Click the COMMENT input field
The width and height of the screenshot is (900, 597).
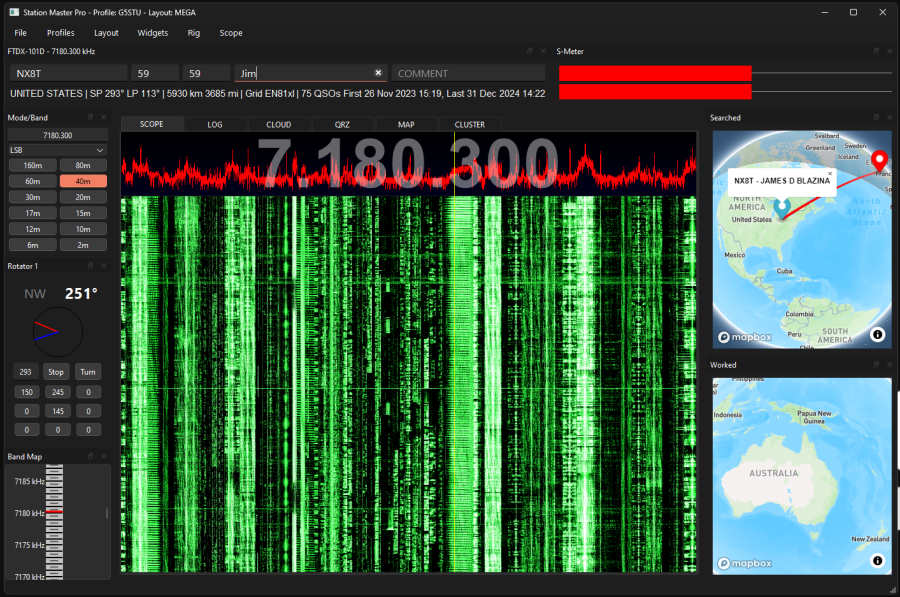468,73
